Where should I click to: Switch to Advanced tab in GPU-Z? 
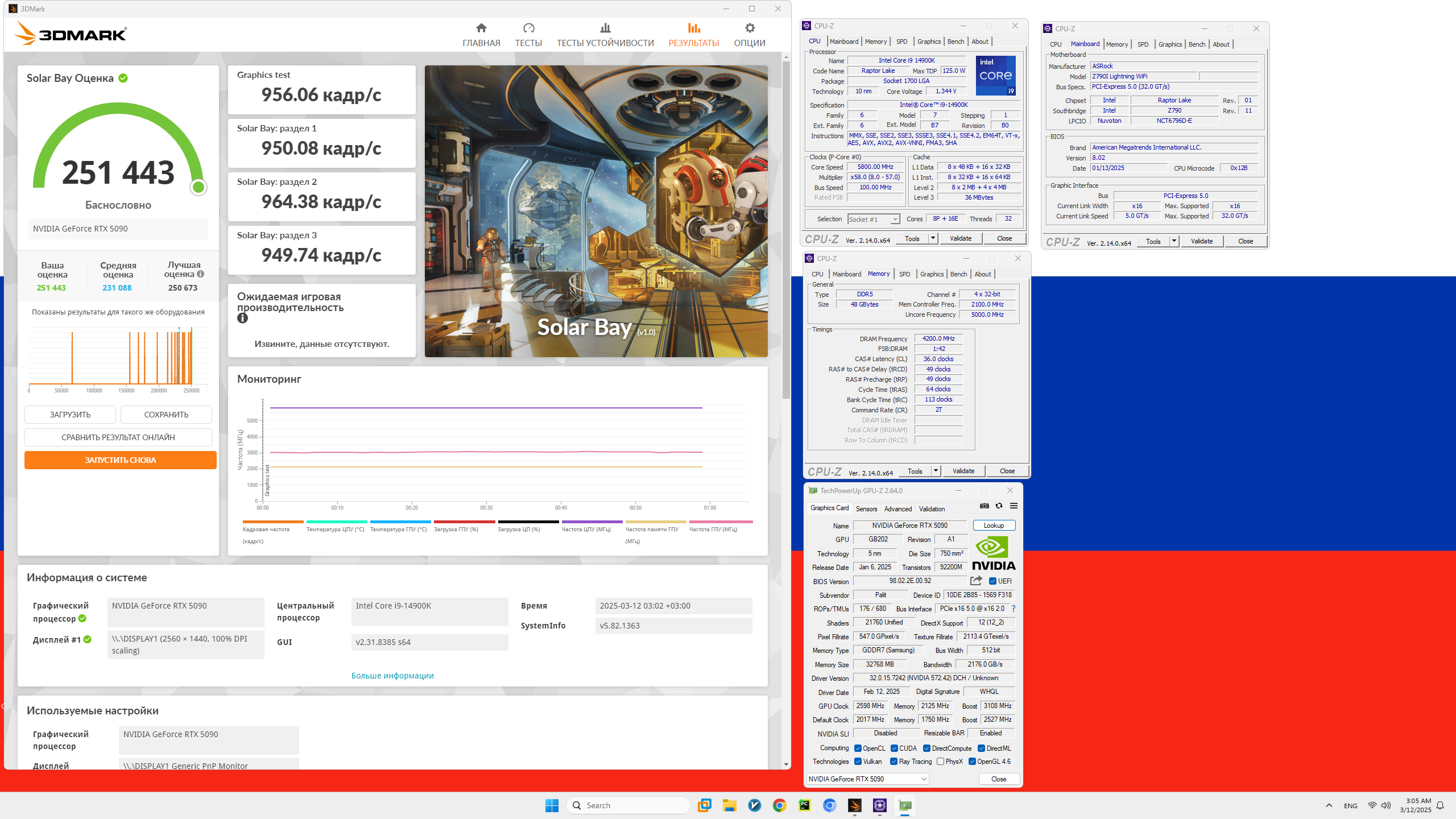898,508
